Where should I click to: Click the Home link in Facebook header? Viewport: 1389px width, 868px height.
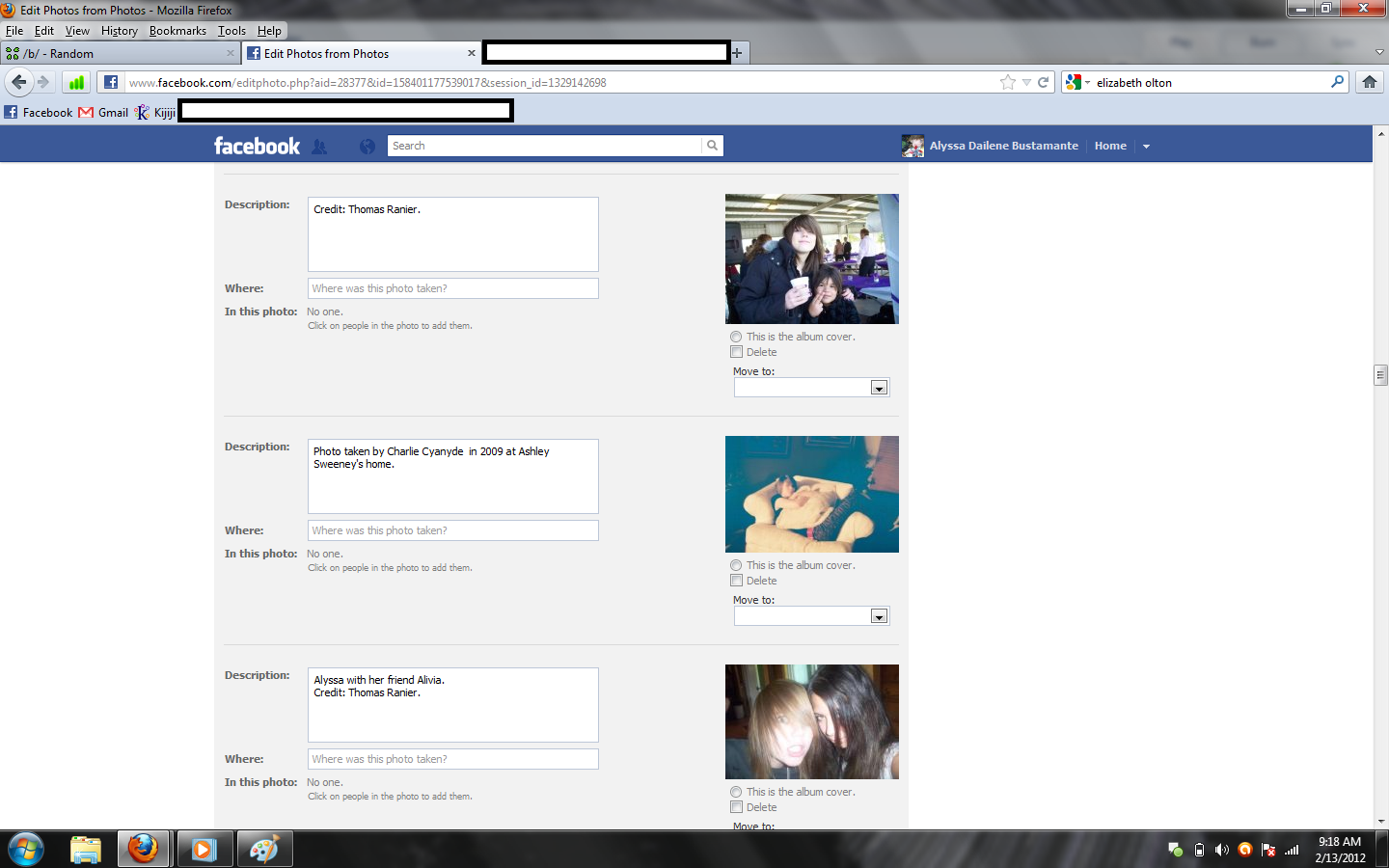tap(1110, 146)
